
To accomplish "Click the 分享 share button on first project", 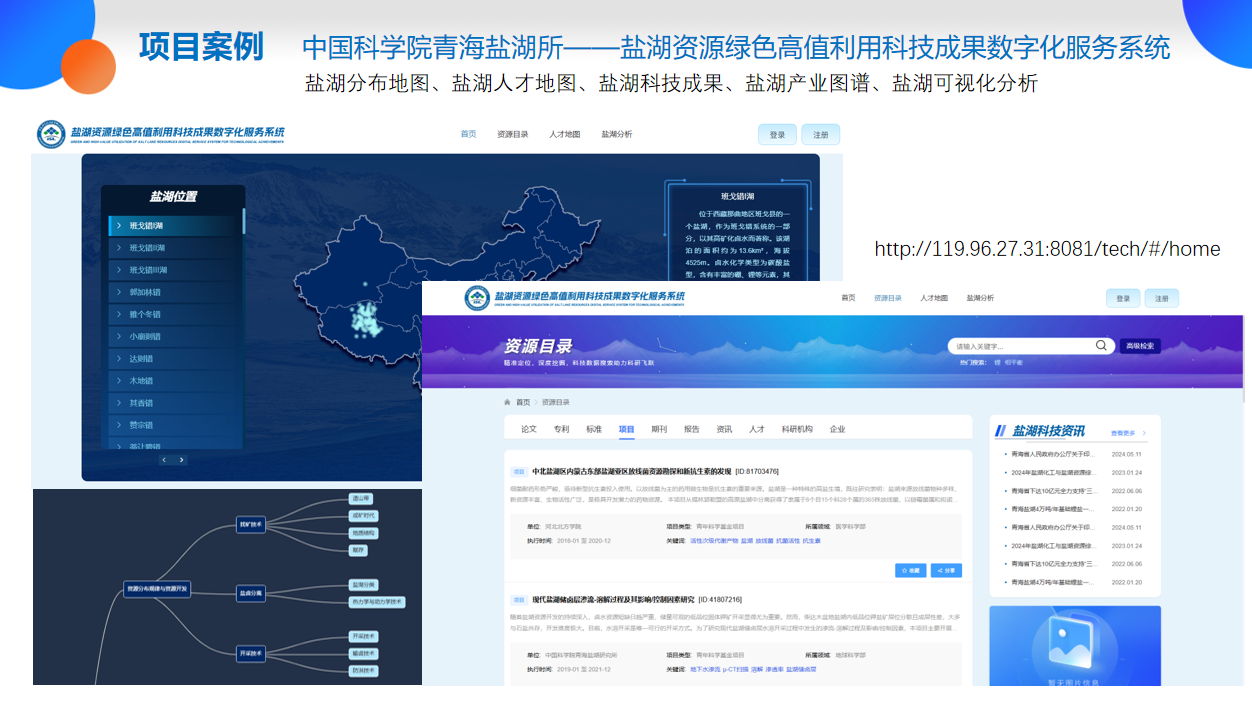I will (x=946, y=570).
